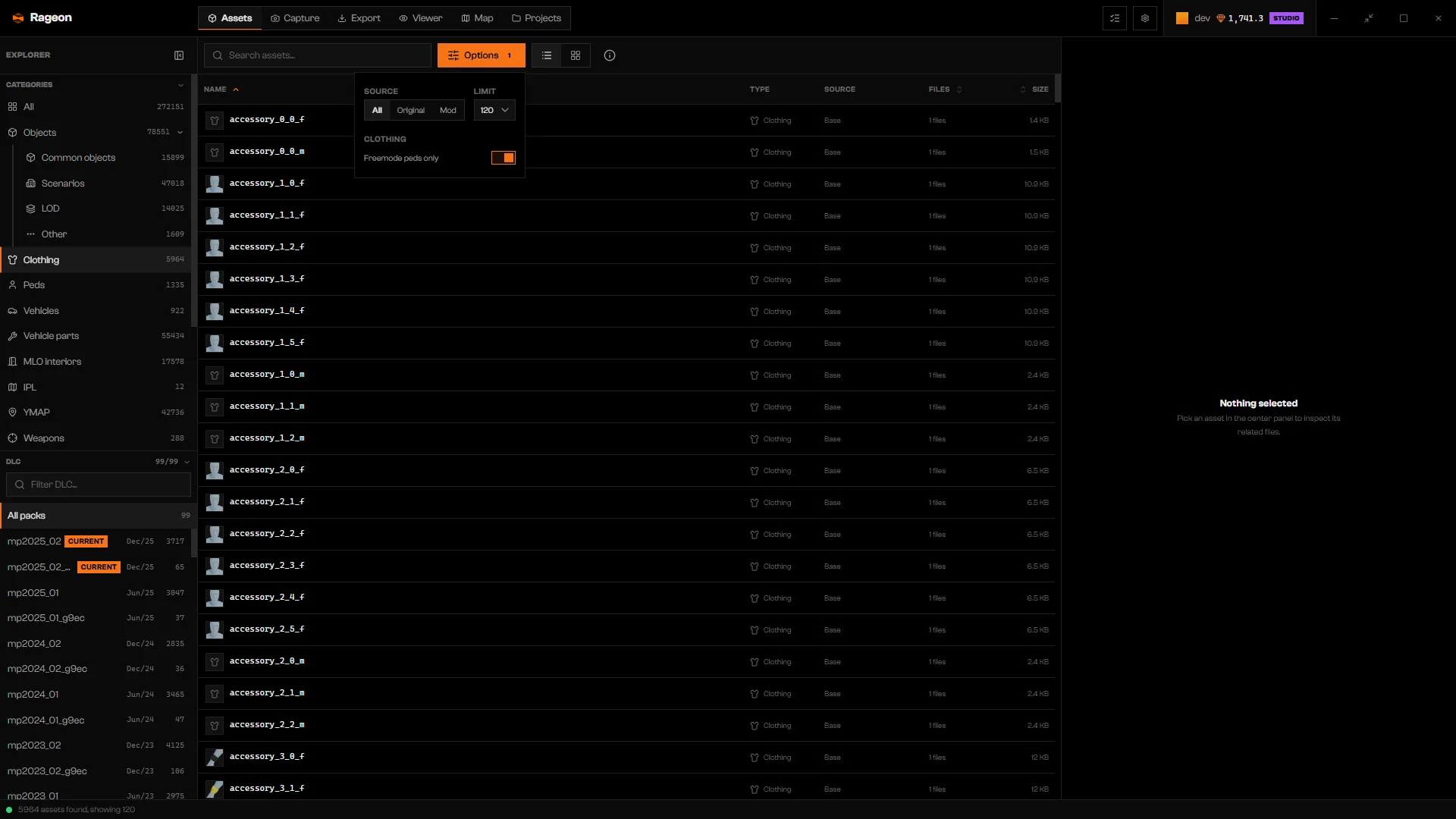Viewport: 1456px width, 819px height.
Task: Set source filter to Mod
Action: (447, 111)
